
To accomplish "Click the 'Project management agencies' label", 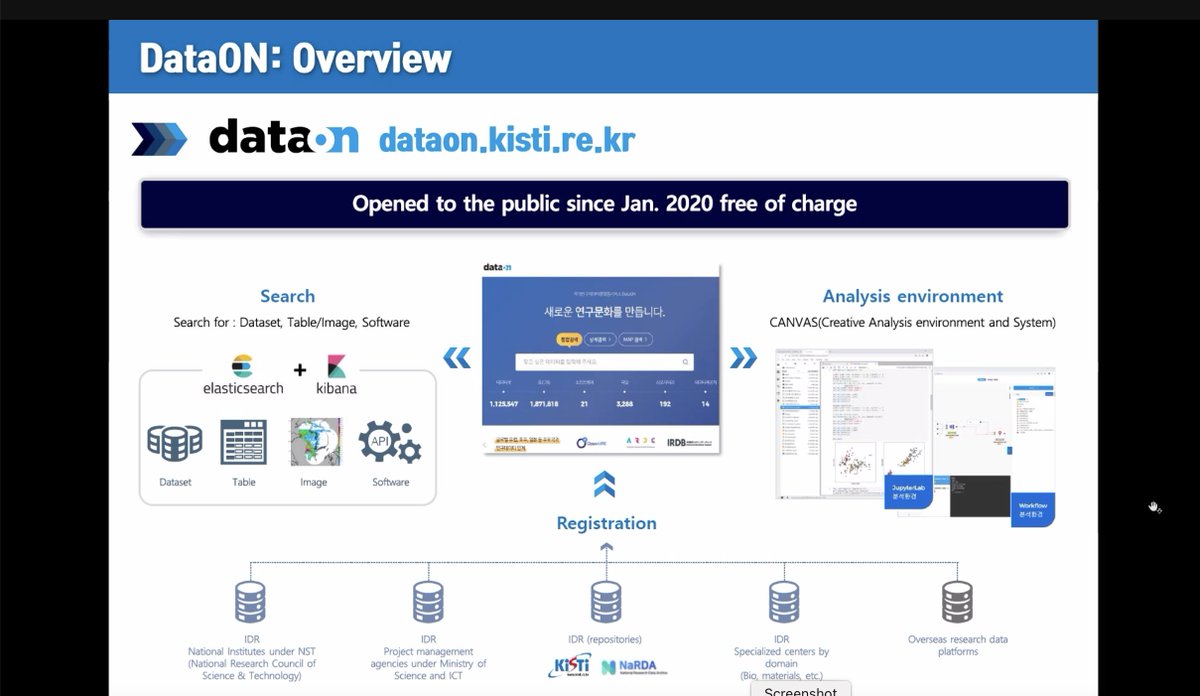I will coord(428,657).
